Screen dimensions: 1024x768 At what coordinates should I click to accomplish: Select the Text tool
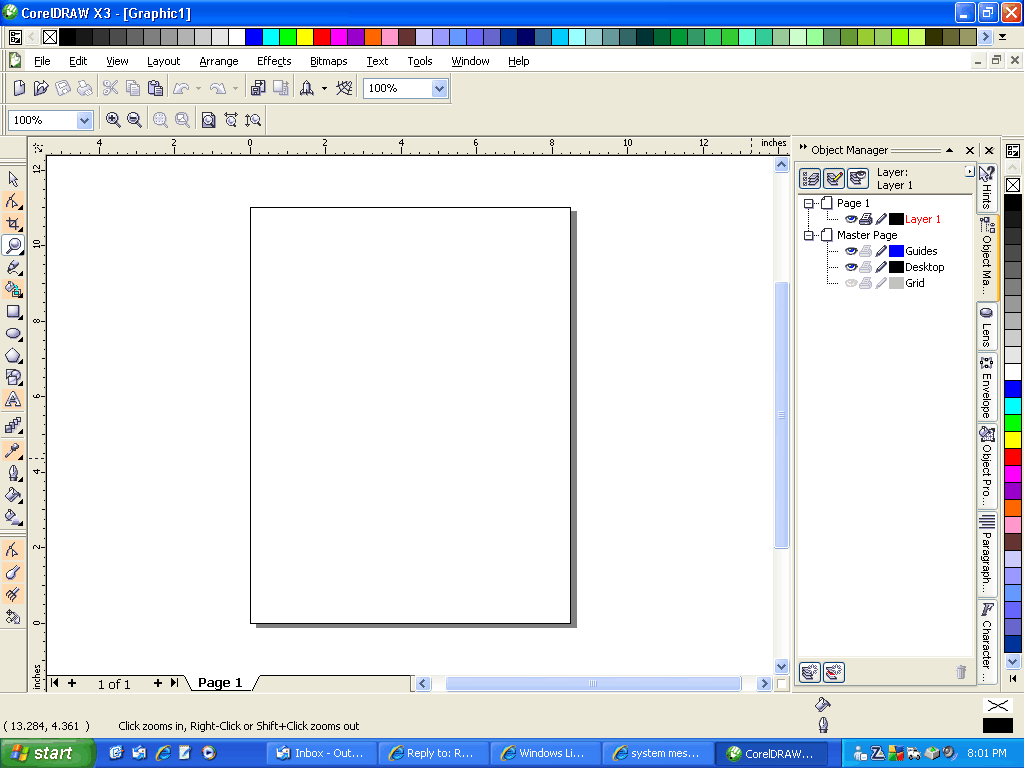[x=13, y=400]
